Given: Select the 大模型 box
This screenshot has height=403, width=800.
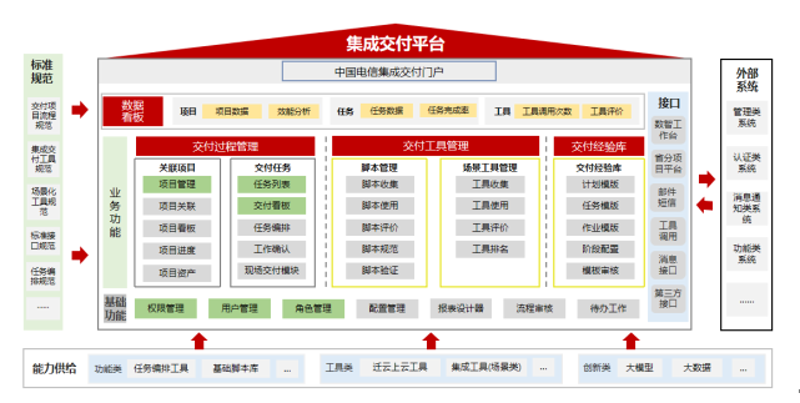Looking at the screenshot, I should tap(639, 368).
